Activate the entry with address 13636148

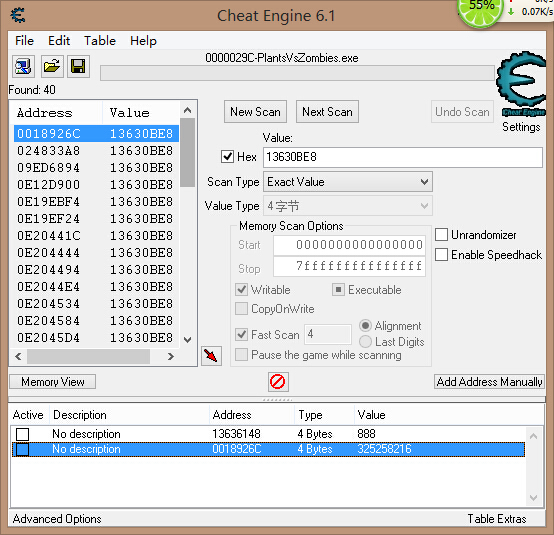pyautogui.click(x=23, y=434)
